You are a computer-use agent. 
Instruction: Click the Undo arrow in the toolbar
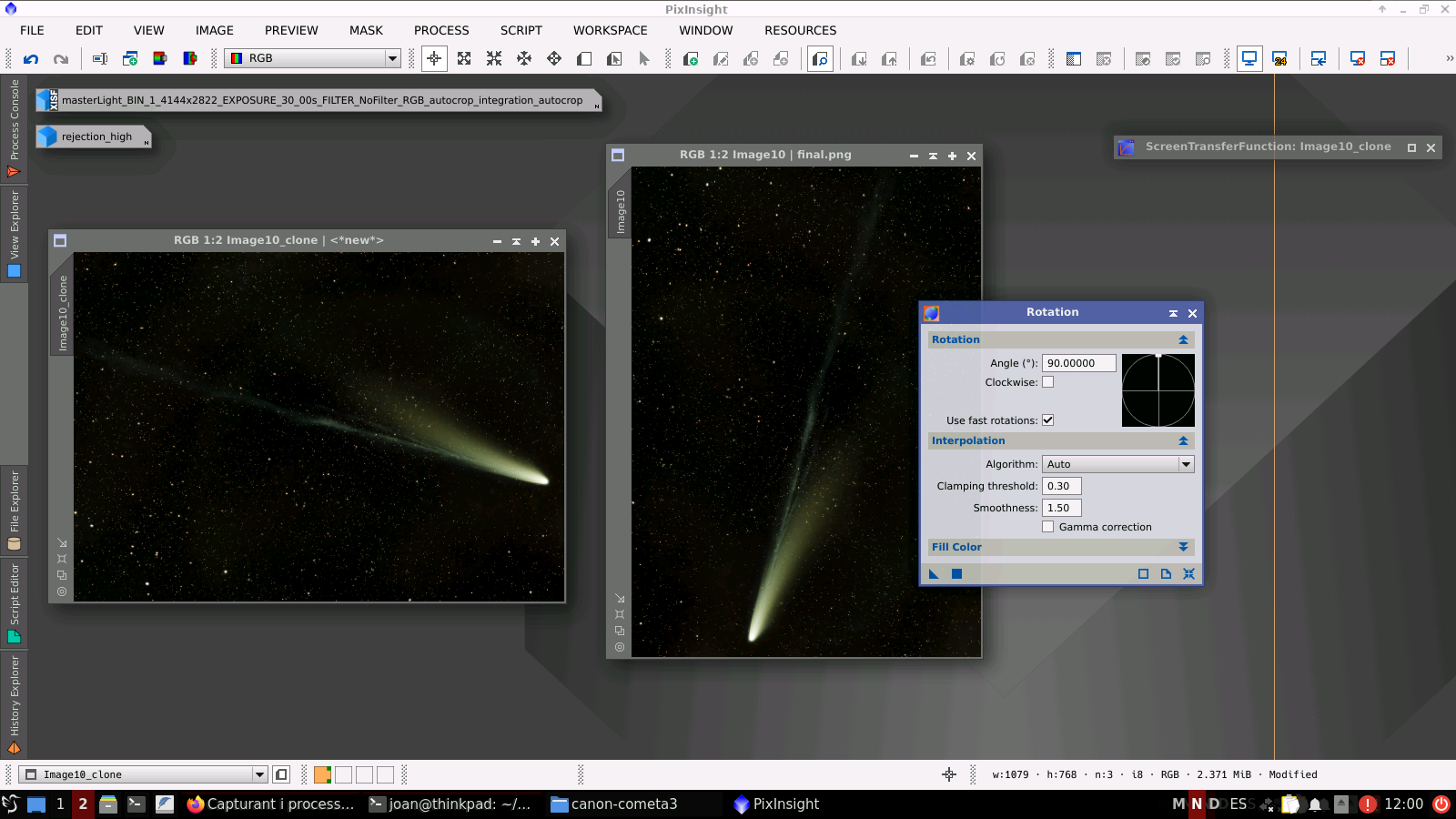(31, 59)
